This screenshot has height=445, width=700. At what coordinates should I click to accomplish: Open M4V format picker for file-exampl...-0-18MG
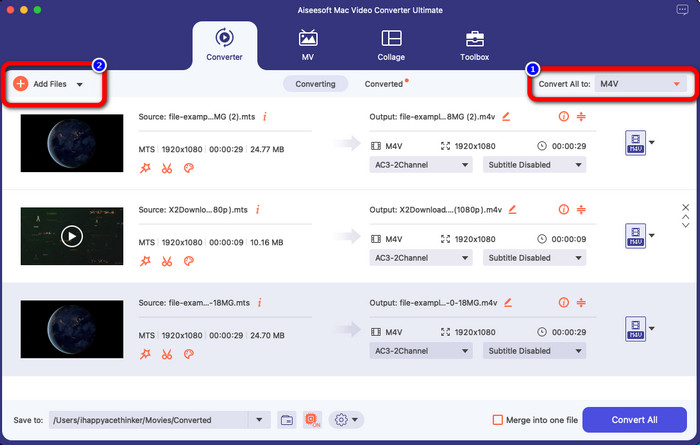[x=639, y=329]
